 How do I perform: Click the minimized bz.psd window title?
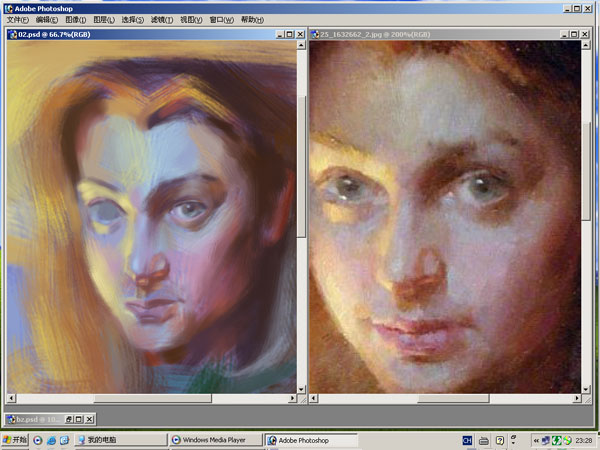38,419
